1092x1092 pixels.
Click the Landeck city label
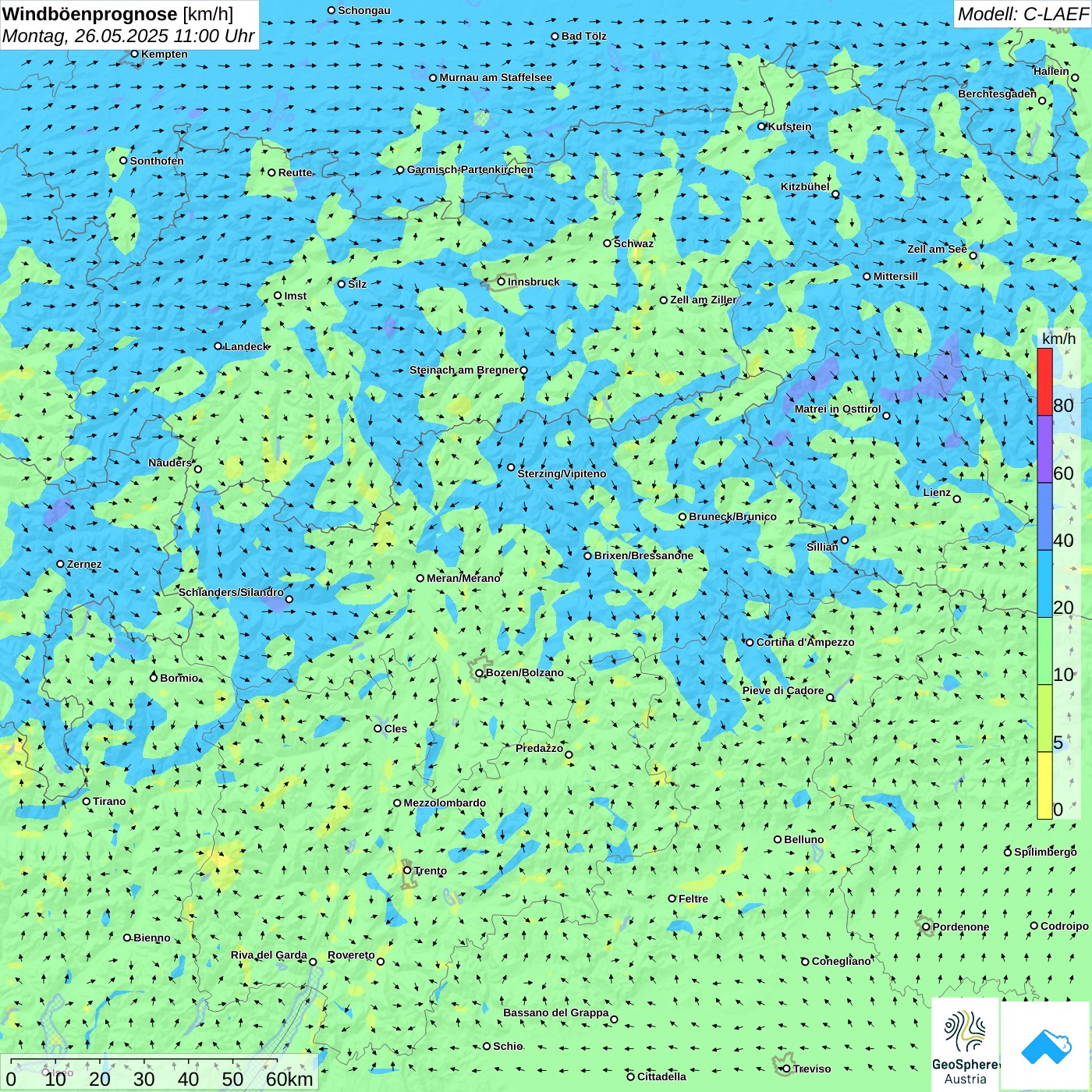point(246,346)
